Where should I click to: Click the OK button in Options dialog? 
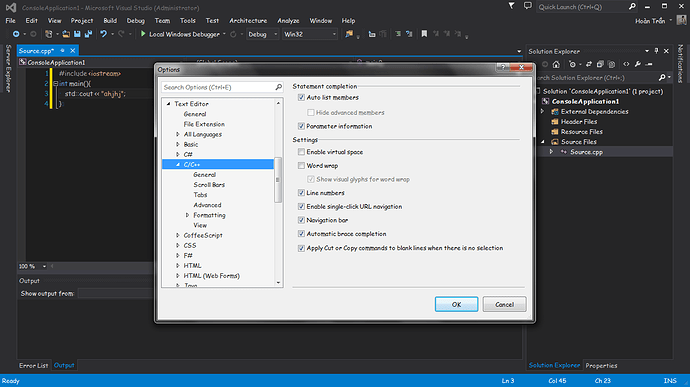coord(456,304)
